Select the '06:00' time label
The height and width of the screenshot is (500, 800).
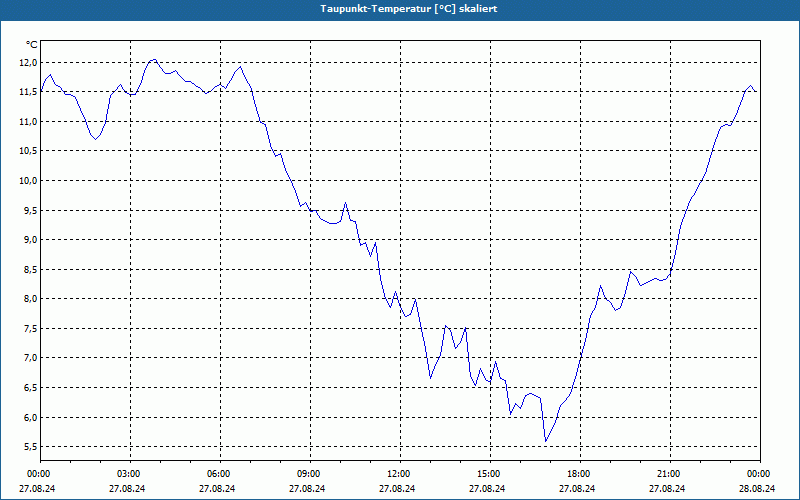click(x=218, y=474)
